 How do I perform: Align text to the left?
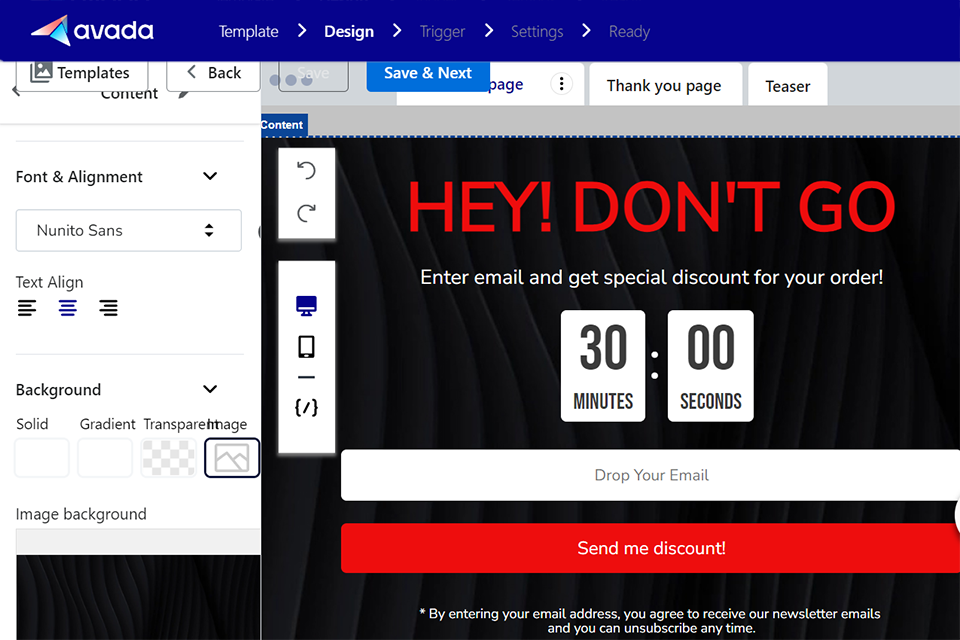point(27,308)
